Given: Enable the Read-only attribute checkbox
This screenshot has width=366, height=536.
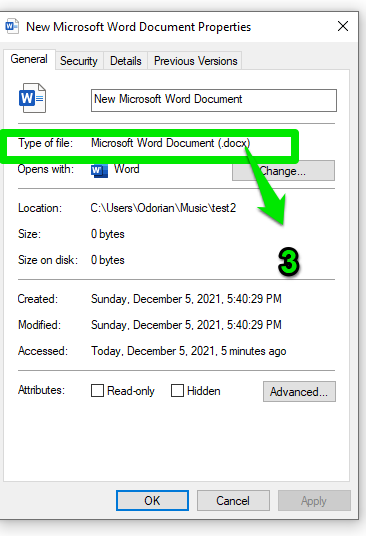Looking at the screenshot, I should click(x=97, y=390).
